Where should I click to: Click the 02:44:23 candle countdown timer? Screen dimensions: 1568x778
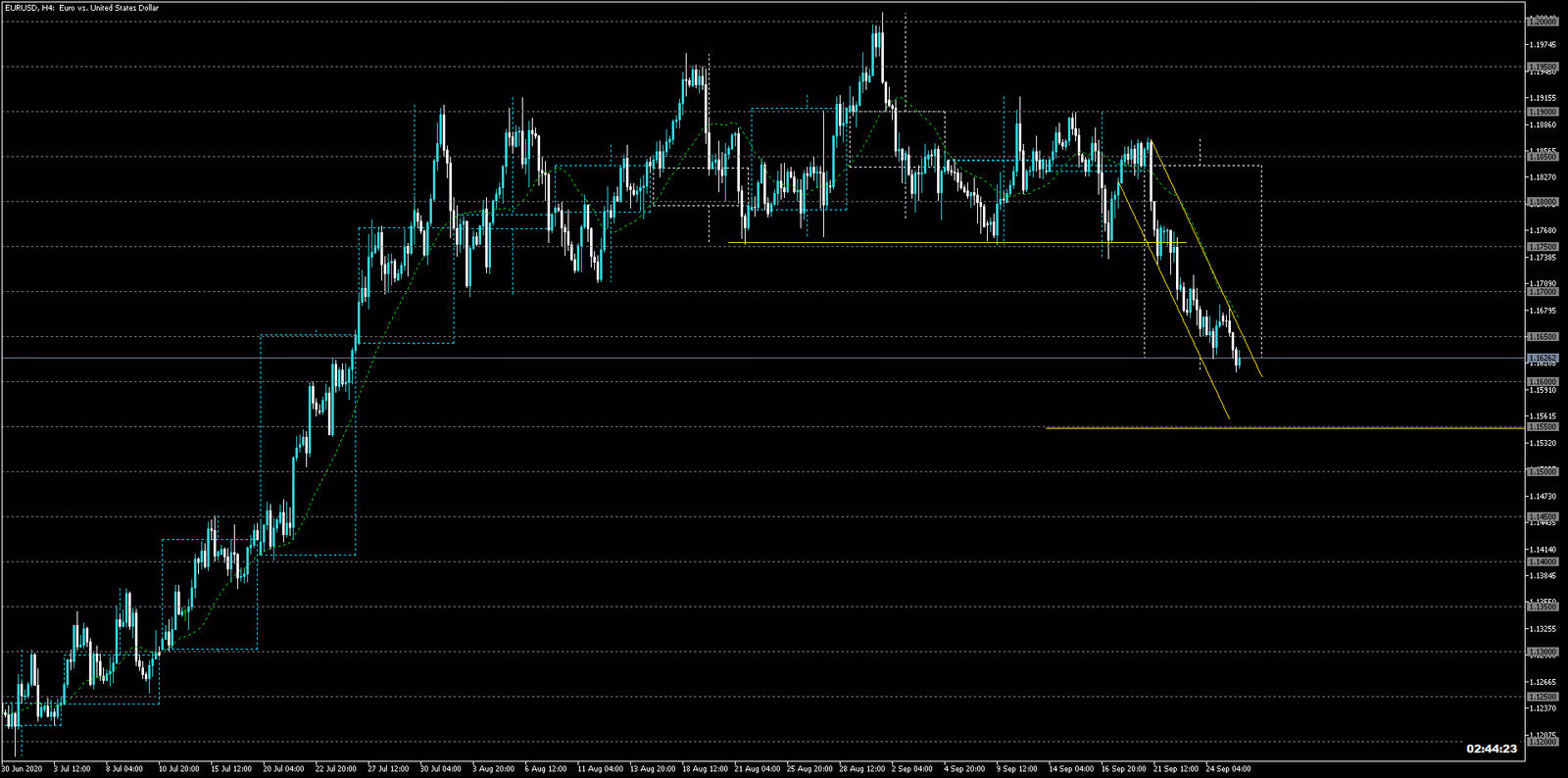1492,749
